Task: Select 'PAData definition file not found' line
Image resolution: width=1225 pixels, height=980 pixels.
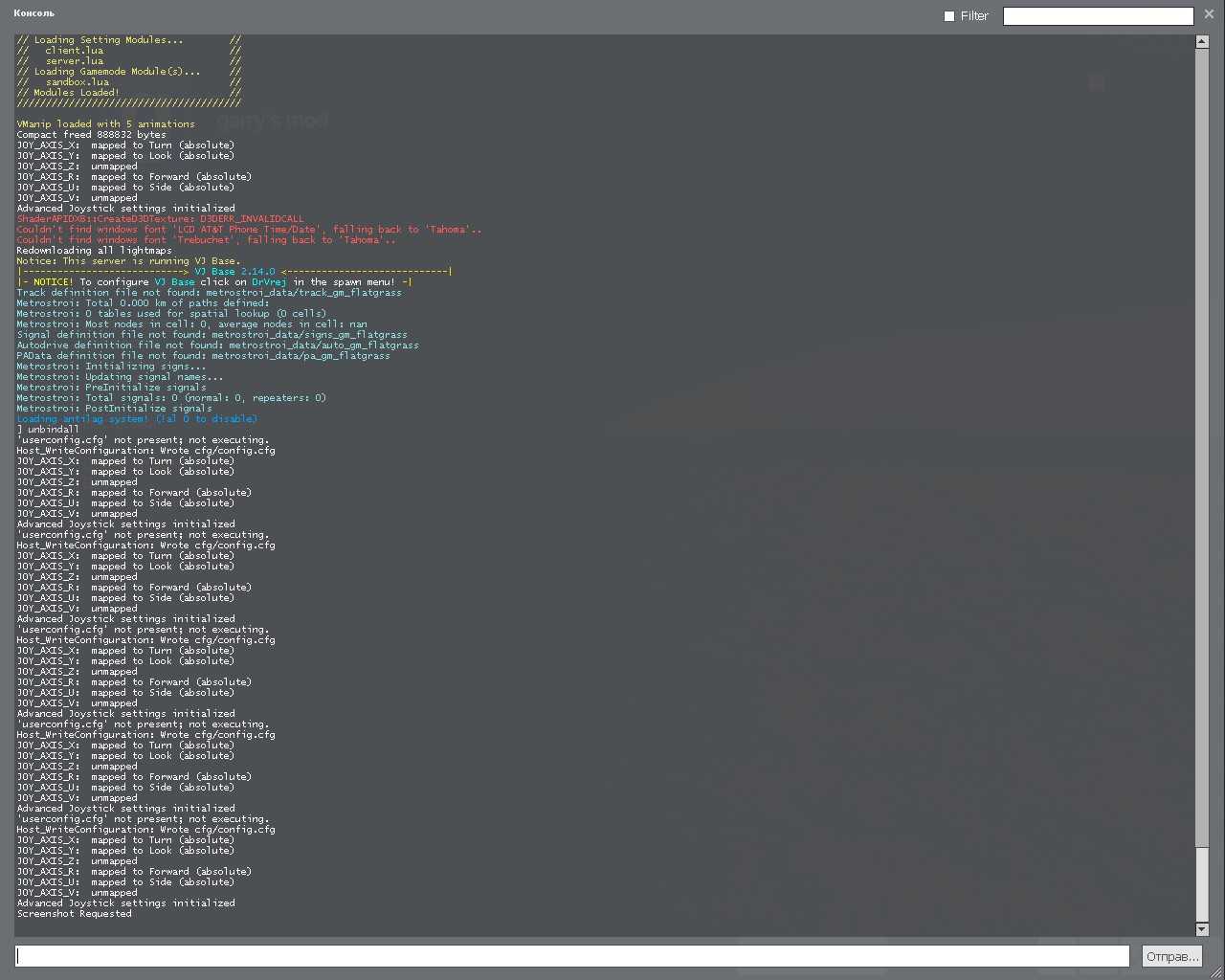Action: pos(203,356)
